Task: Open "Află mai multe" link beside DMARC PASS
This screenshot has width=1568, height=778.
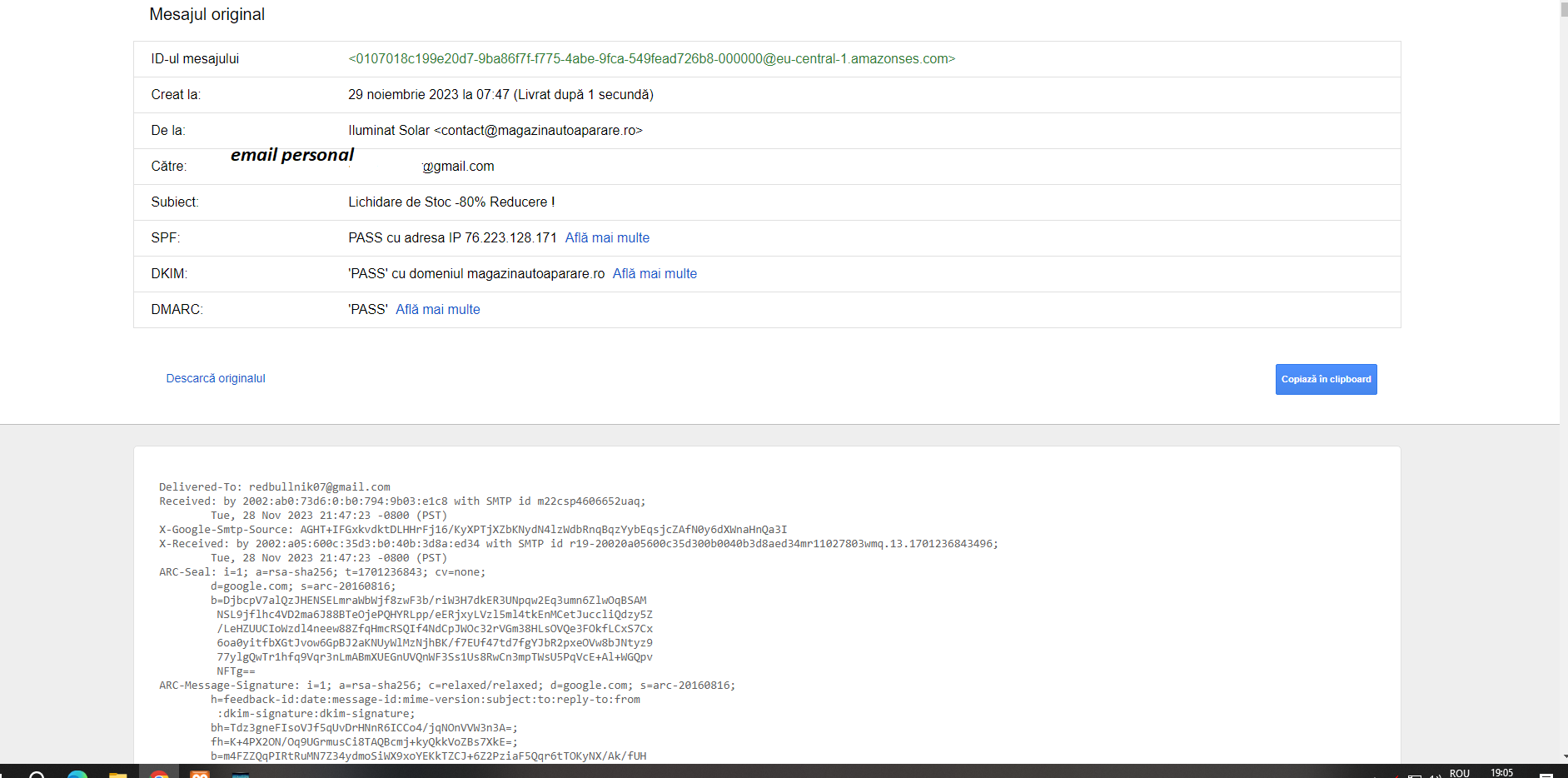Action: (438, 310)
